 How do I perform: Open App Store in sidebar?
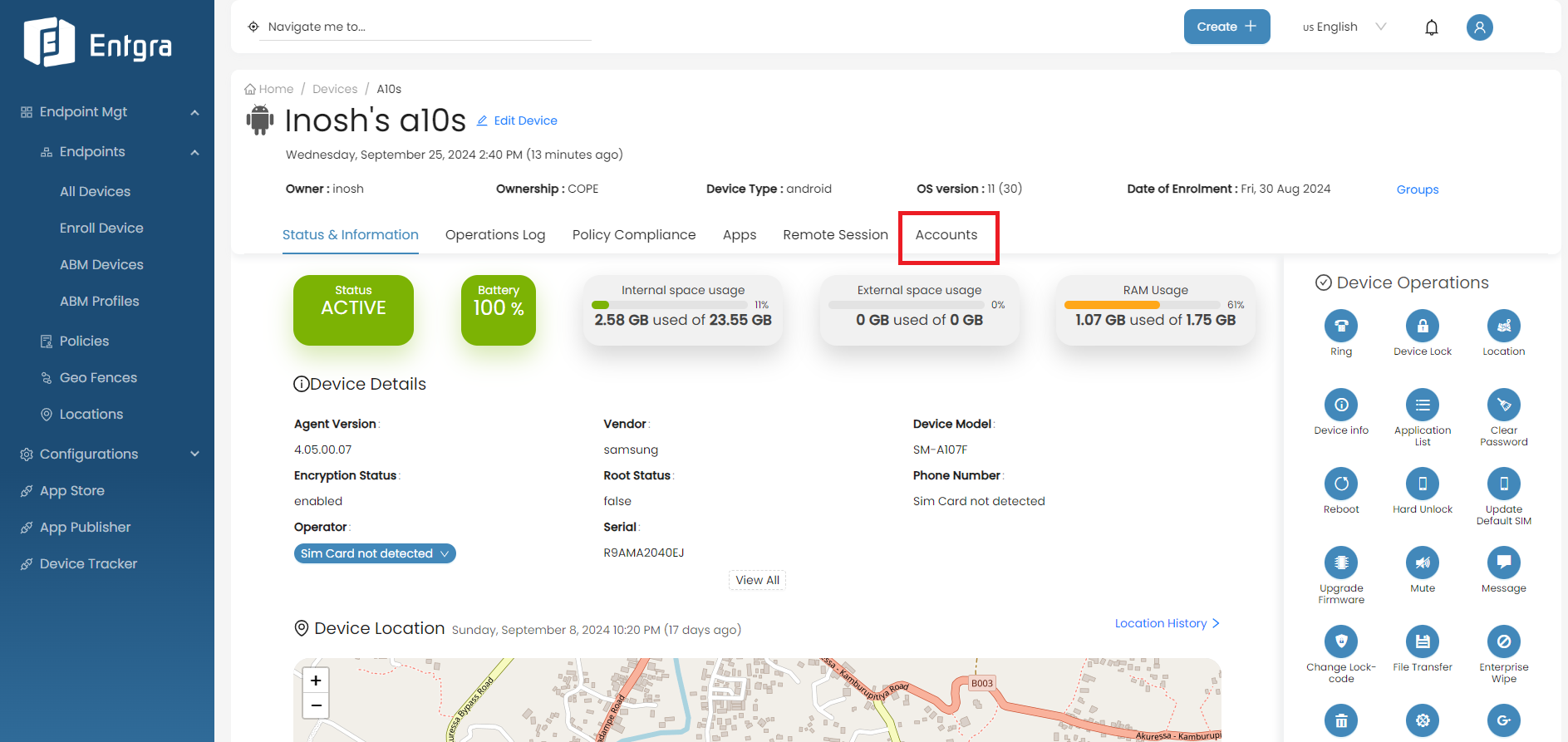click(62, 491)
